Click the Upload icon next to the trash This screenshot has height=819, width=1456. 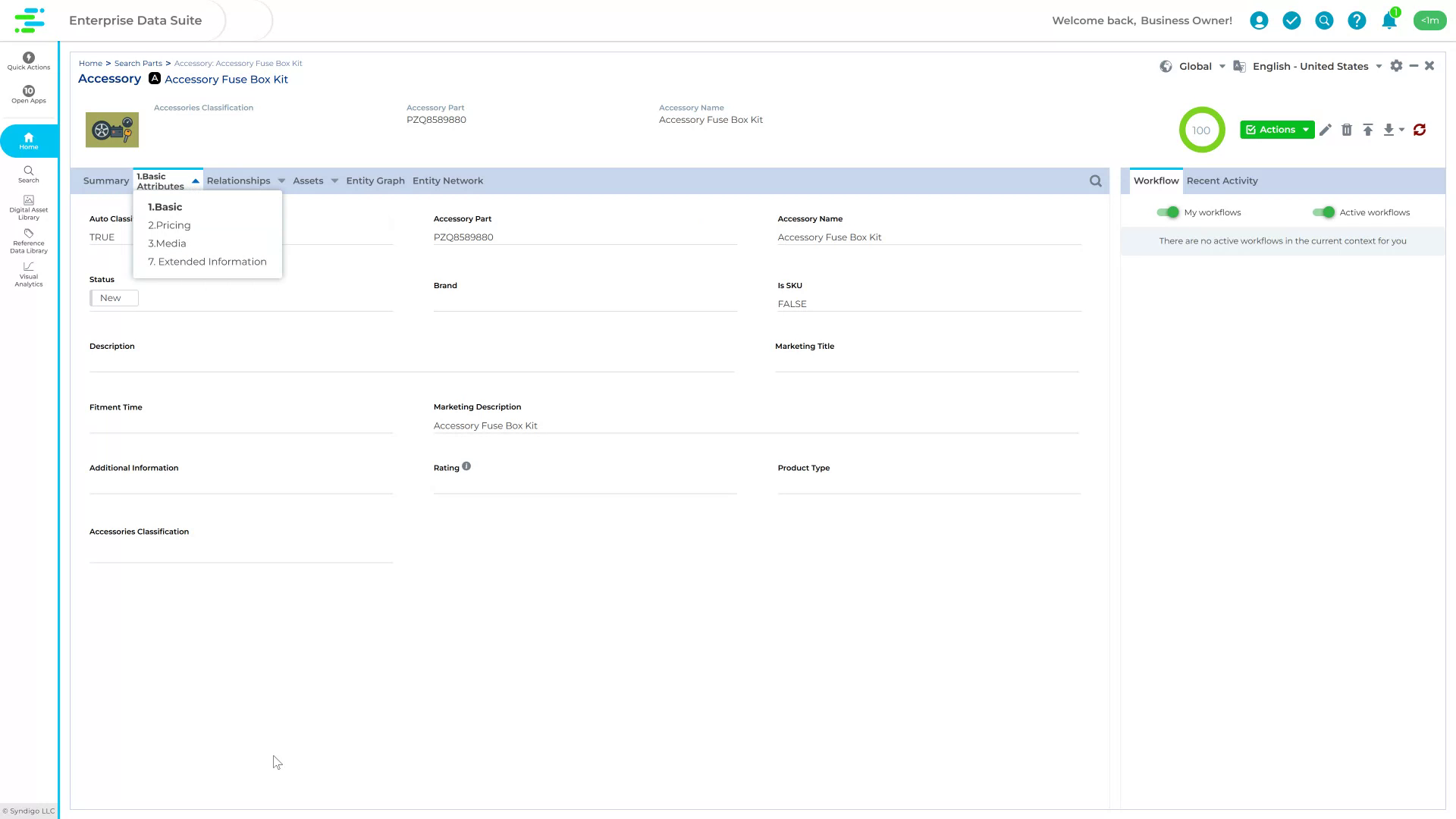(x=1369, y=130)
